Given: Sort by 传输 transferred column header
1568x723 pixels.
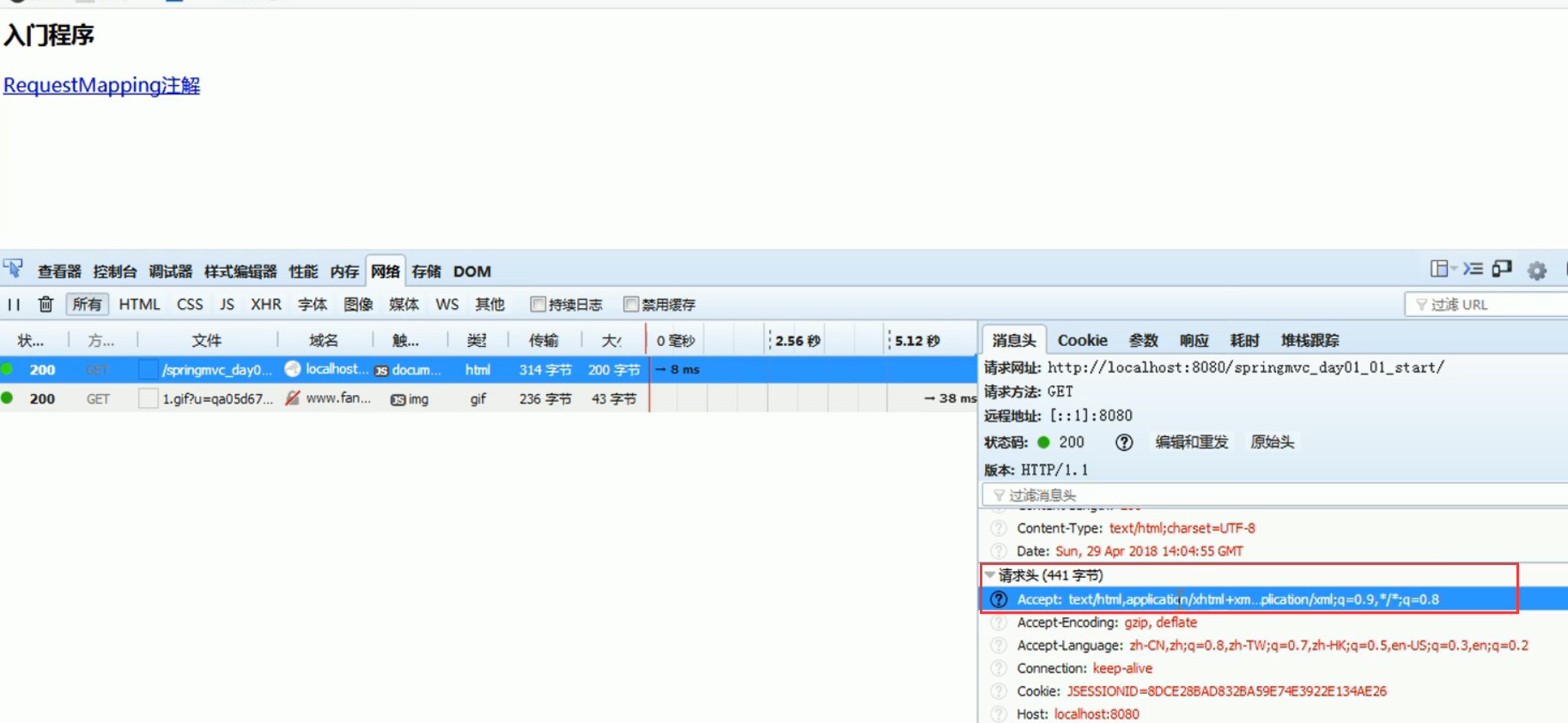Looking at the screenshot, I should pyautogui.click(x=544, y=340).
